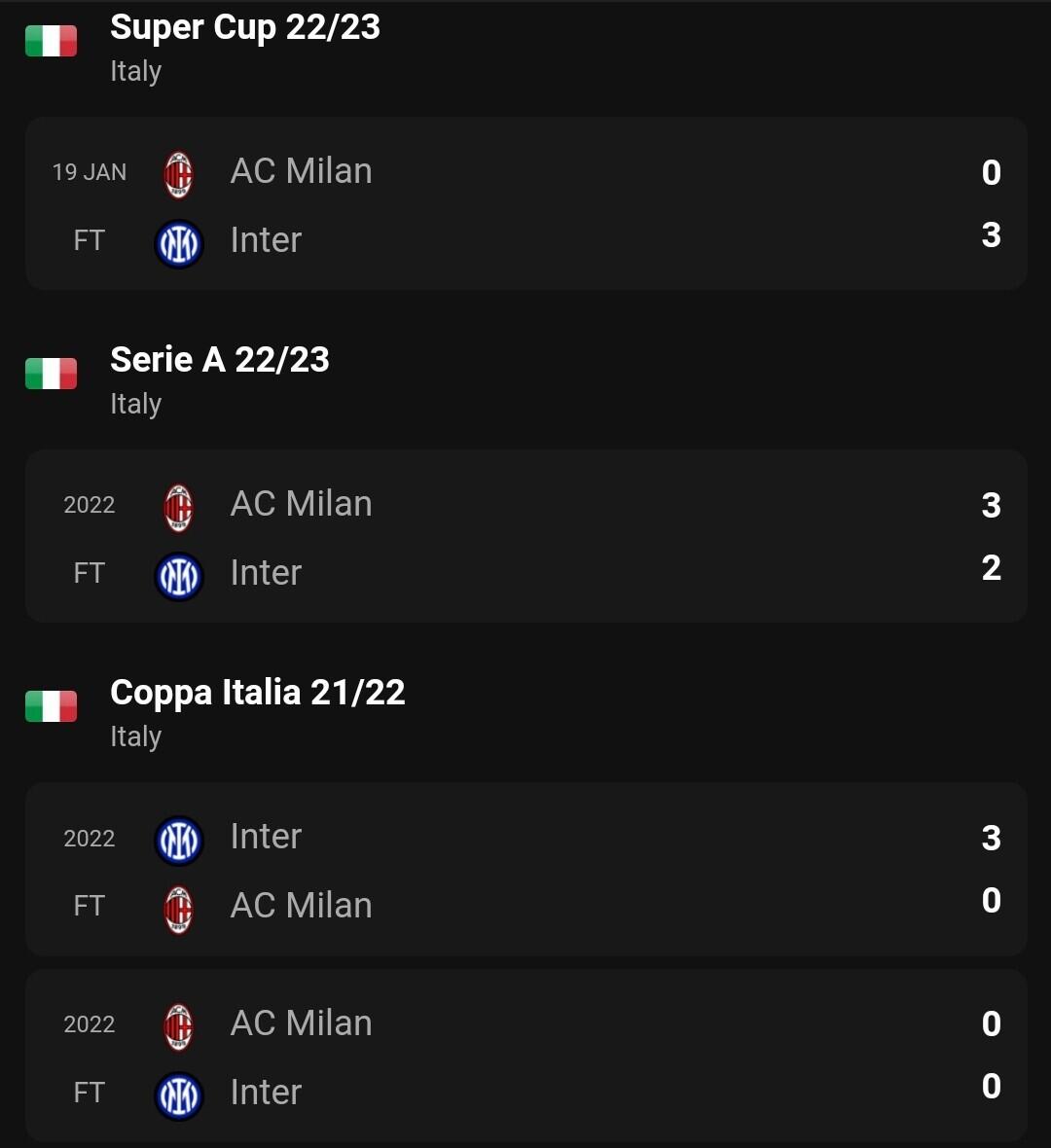The image size is (1051, 1148).
Task: Click AC Milan crest in the Serie A match
Action: [178, 507]
